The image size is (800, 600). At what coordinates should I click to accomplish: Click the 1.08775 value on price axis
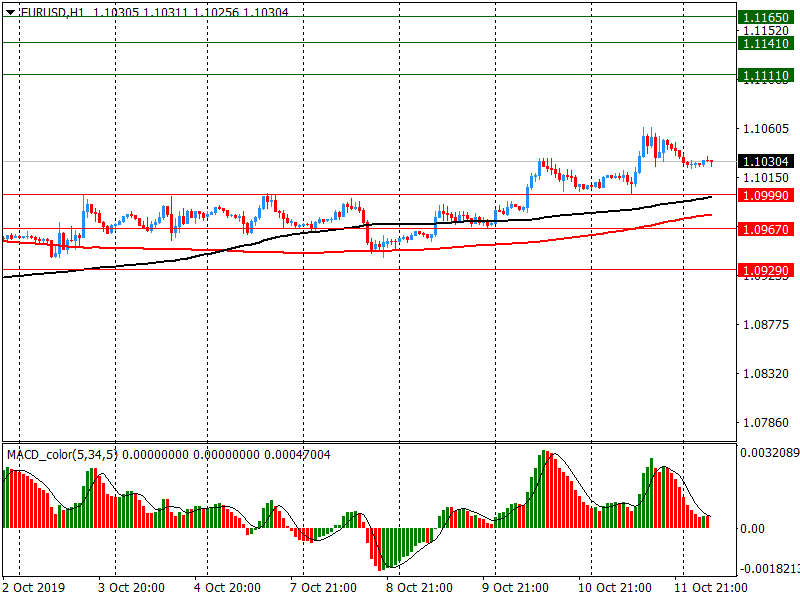point(765,324)
